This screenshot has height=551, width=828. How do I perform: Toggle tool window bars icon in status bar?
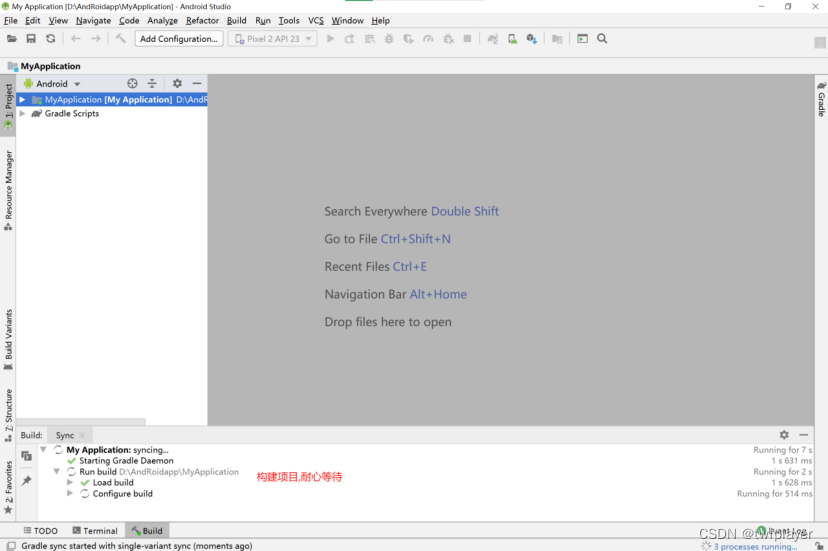click(11, 546)
